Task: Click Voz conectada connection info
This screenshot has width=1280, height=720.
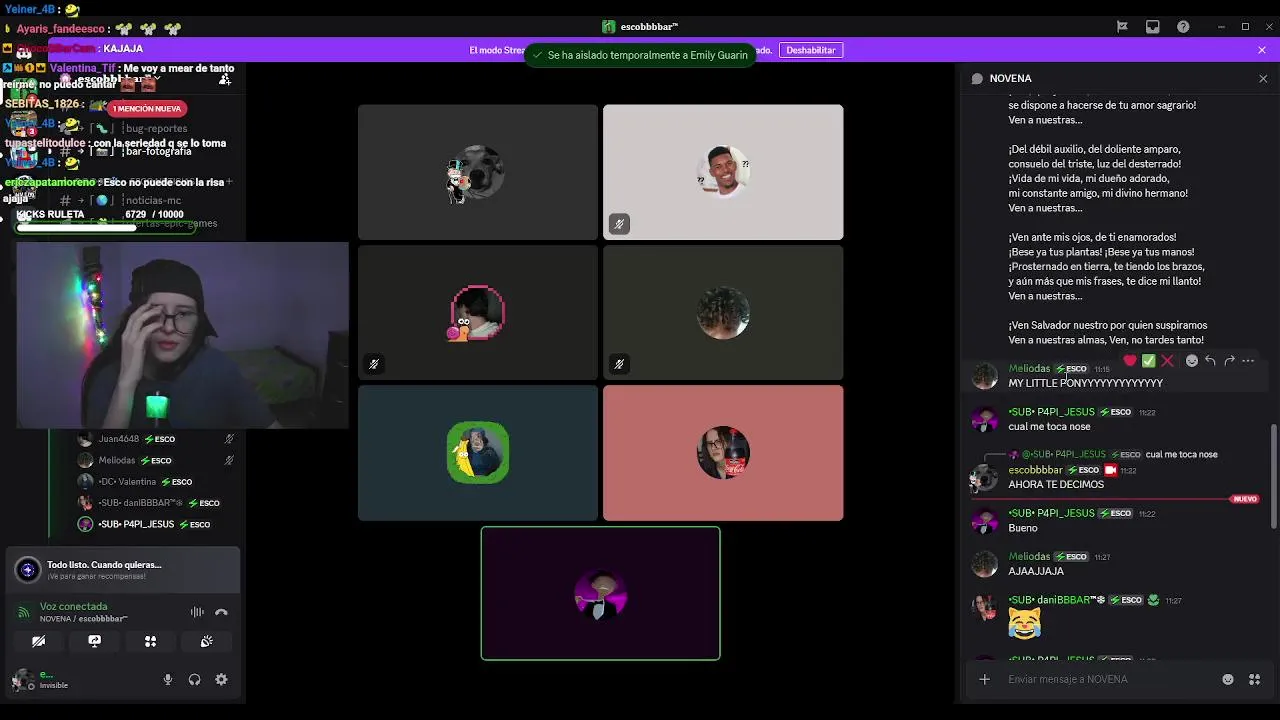Action: click(73, 606)
